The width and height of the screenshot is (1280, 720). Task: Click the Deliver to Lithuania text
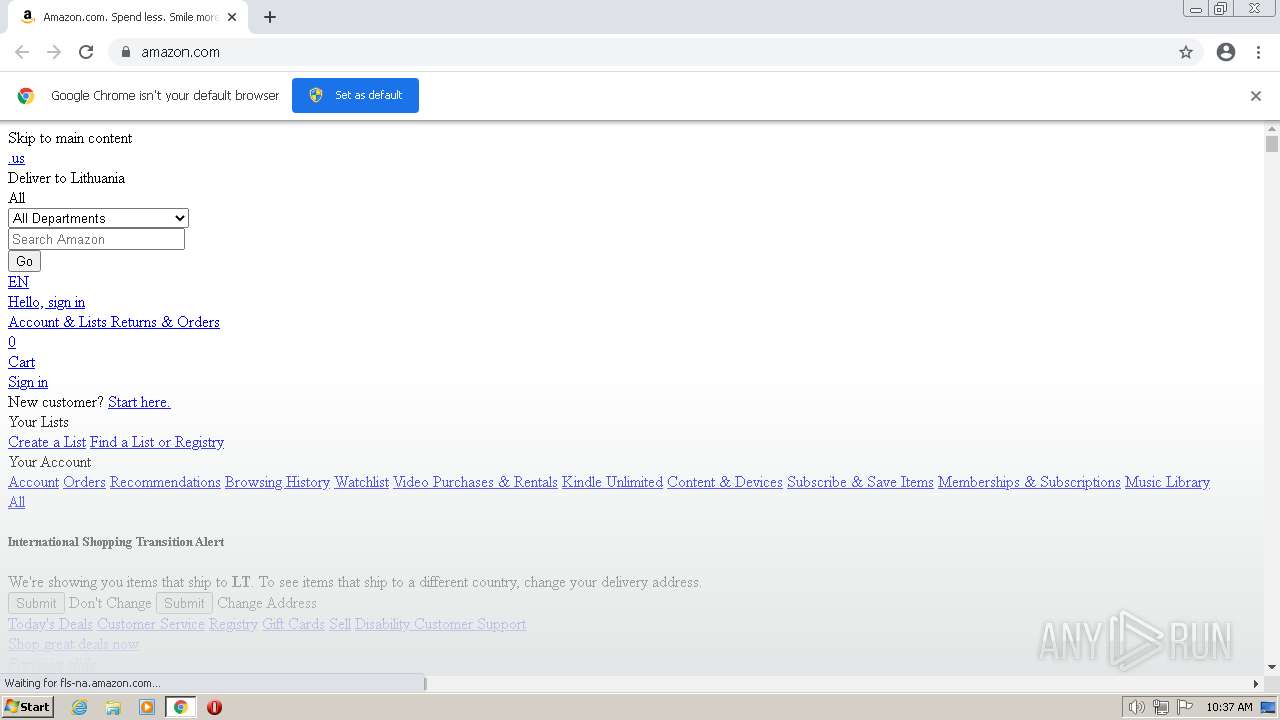66,178
